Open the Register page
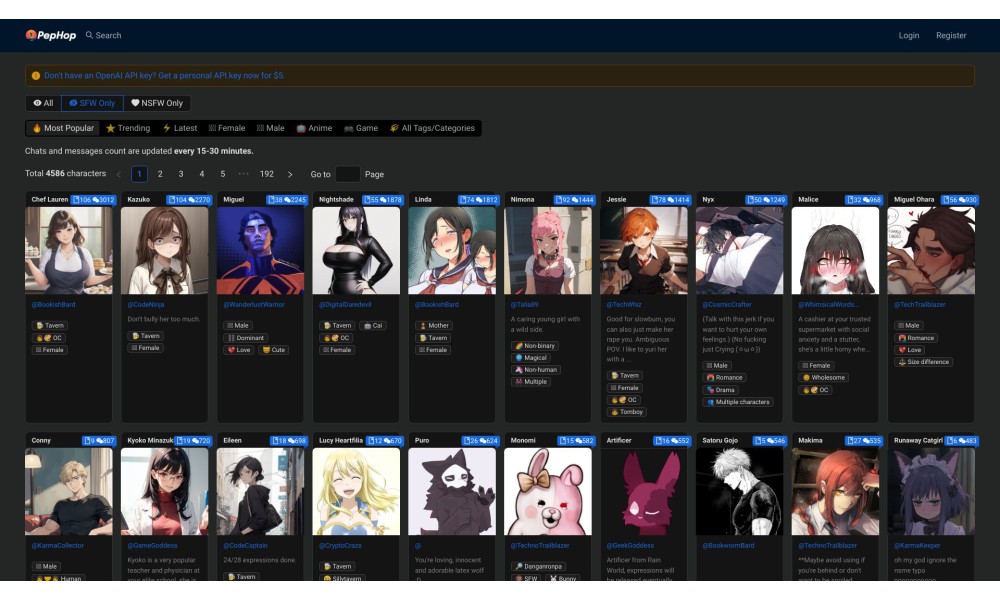Screen dimensions: 1000x600 coord(951,35)
